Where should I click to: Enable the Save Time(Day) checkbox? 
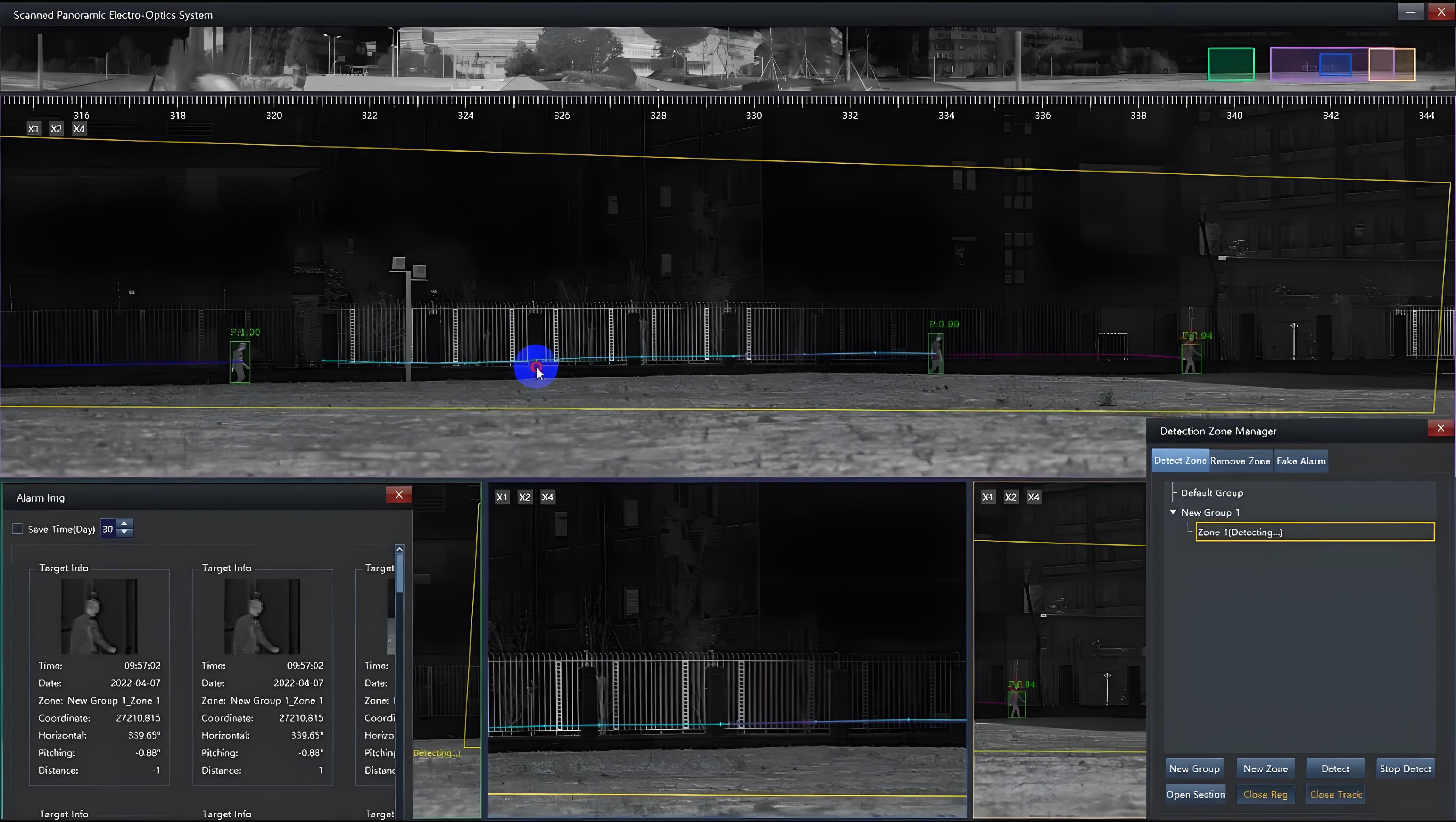(x=18, y=529)
